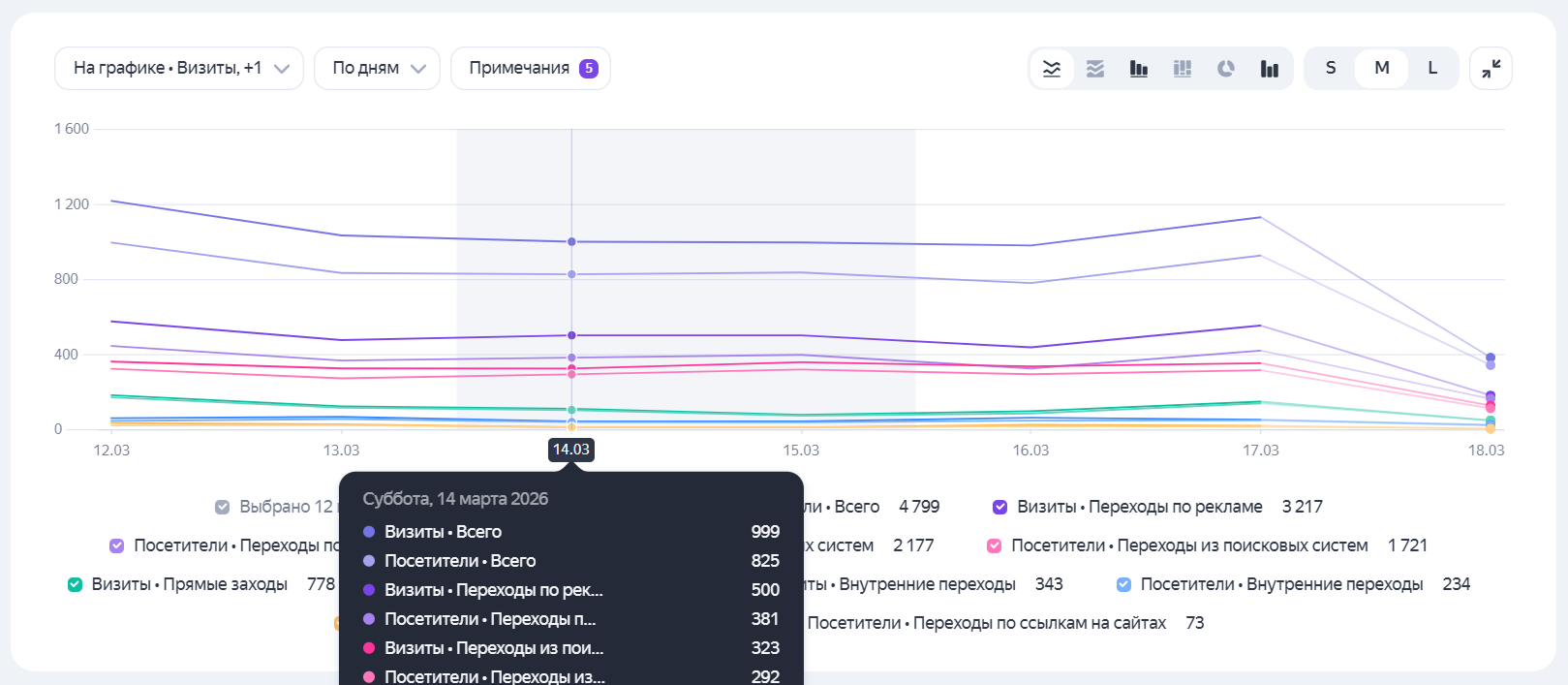Uncheck Визиты • Прямые заходы series
The height and width of the screenshot is (685, 1568).
tap(75, 584)
